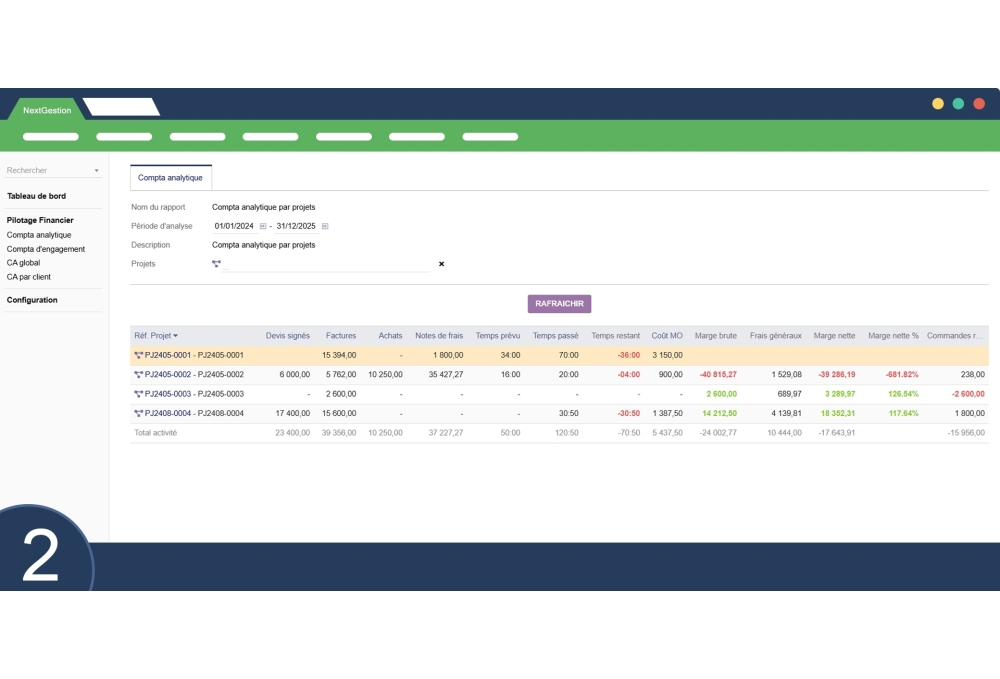The width and height of the screenshot is (1000, 679).
Task: Click the project selector icon in Projets field
Action: [216, 262]
